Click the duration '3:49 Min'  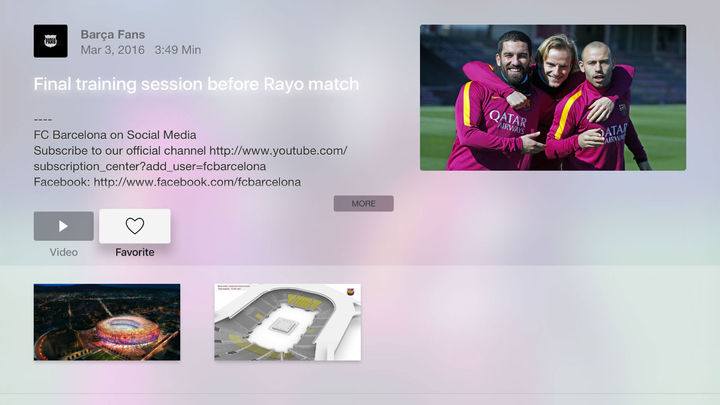(178, 50)
